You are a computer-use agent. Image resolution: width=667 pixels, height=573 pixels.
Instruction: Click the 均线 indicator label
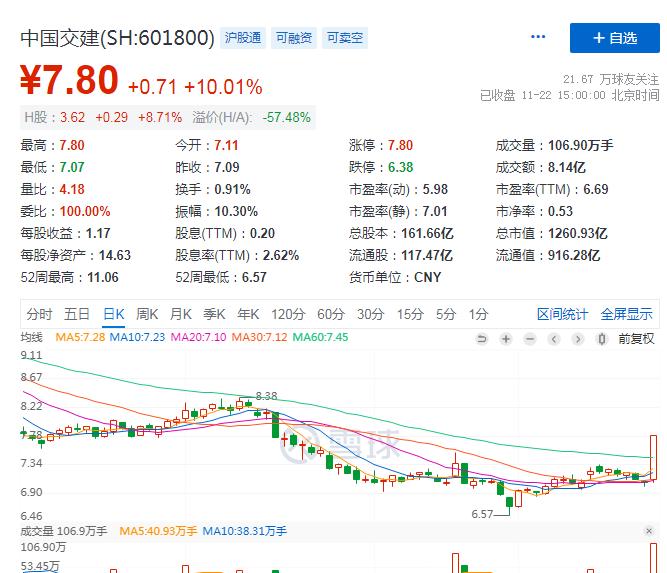(x=31, y=337)
